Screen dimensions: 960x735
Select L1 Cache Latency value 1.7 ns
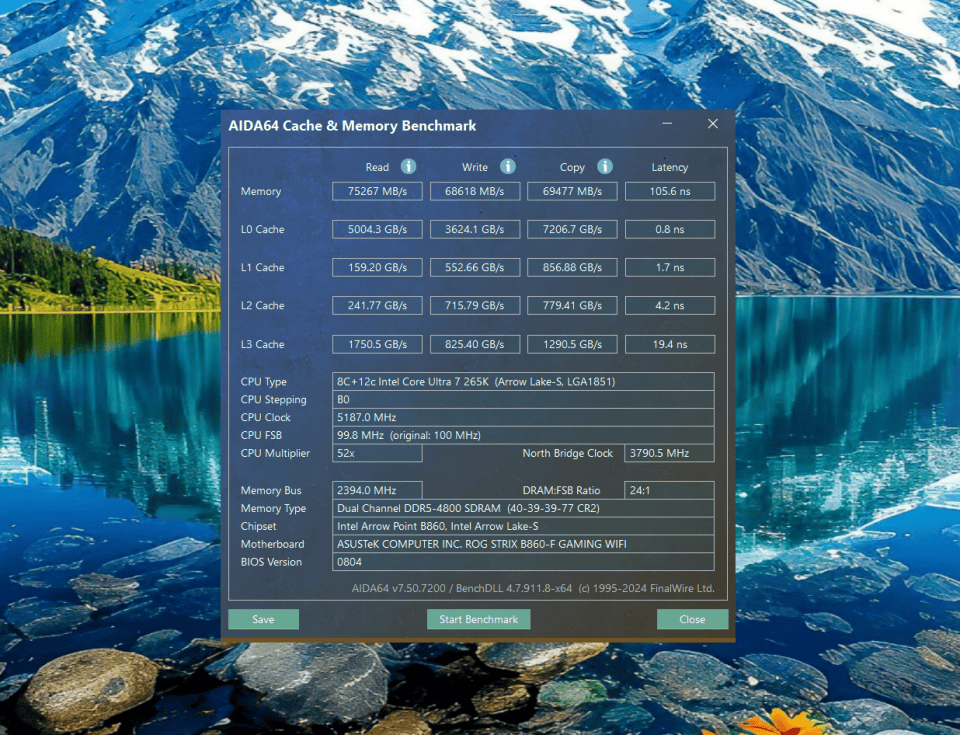(x=670, y=267)
